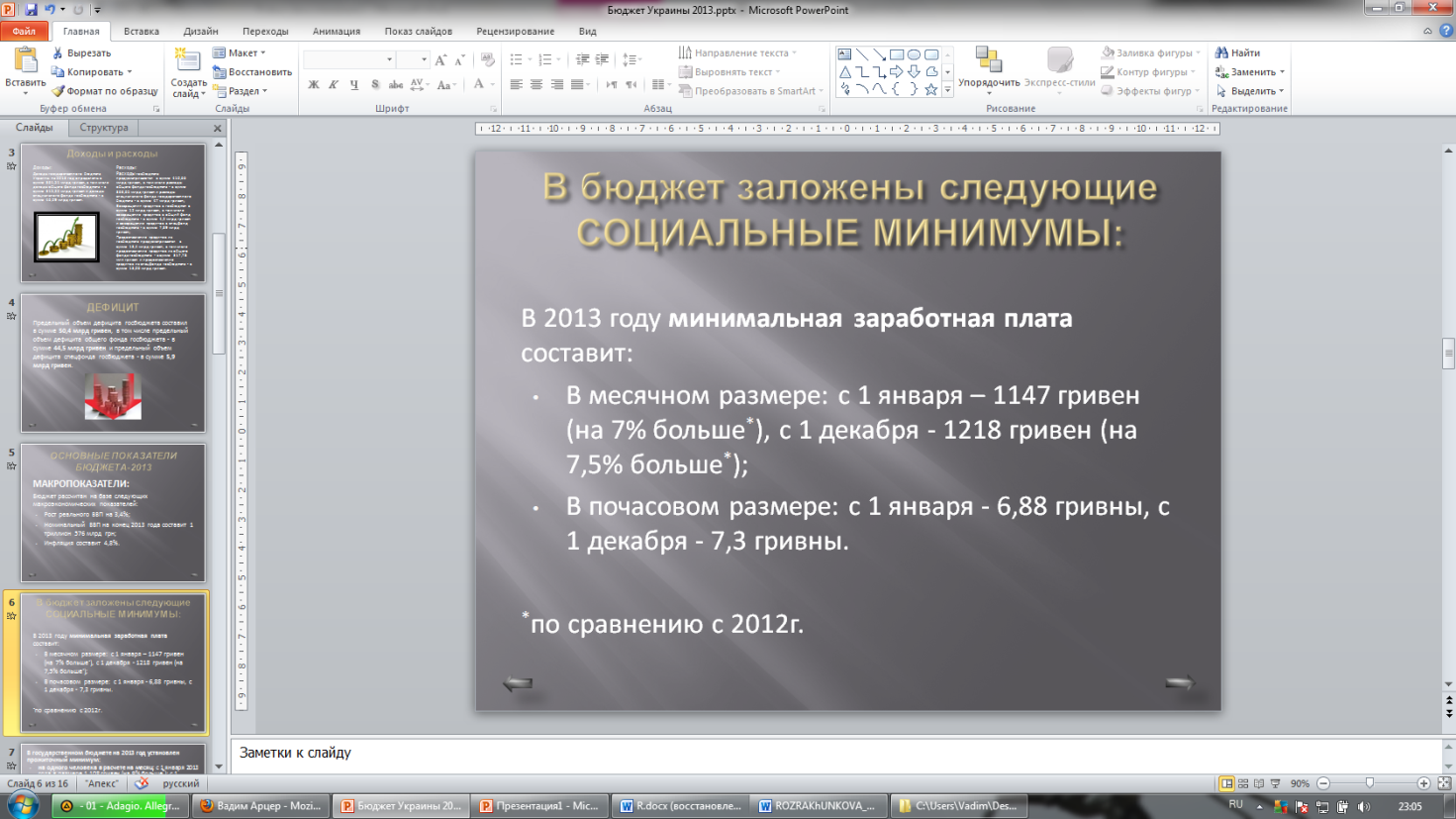
Task: Toggle strikethrough (abc) formatting
Action: tap(396, 85)
